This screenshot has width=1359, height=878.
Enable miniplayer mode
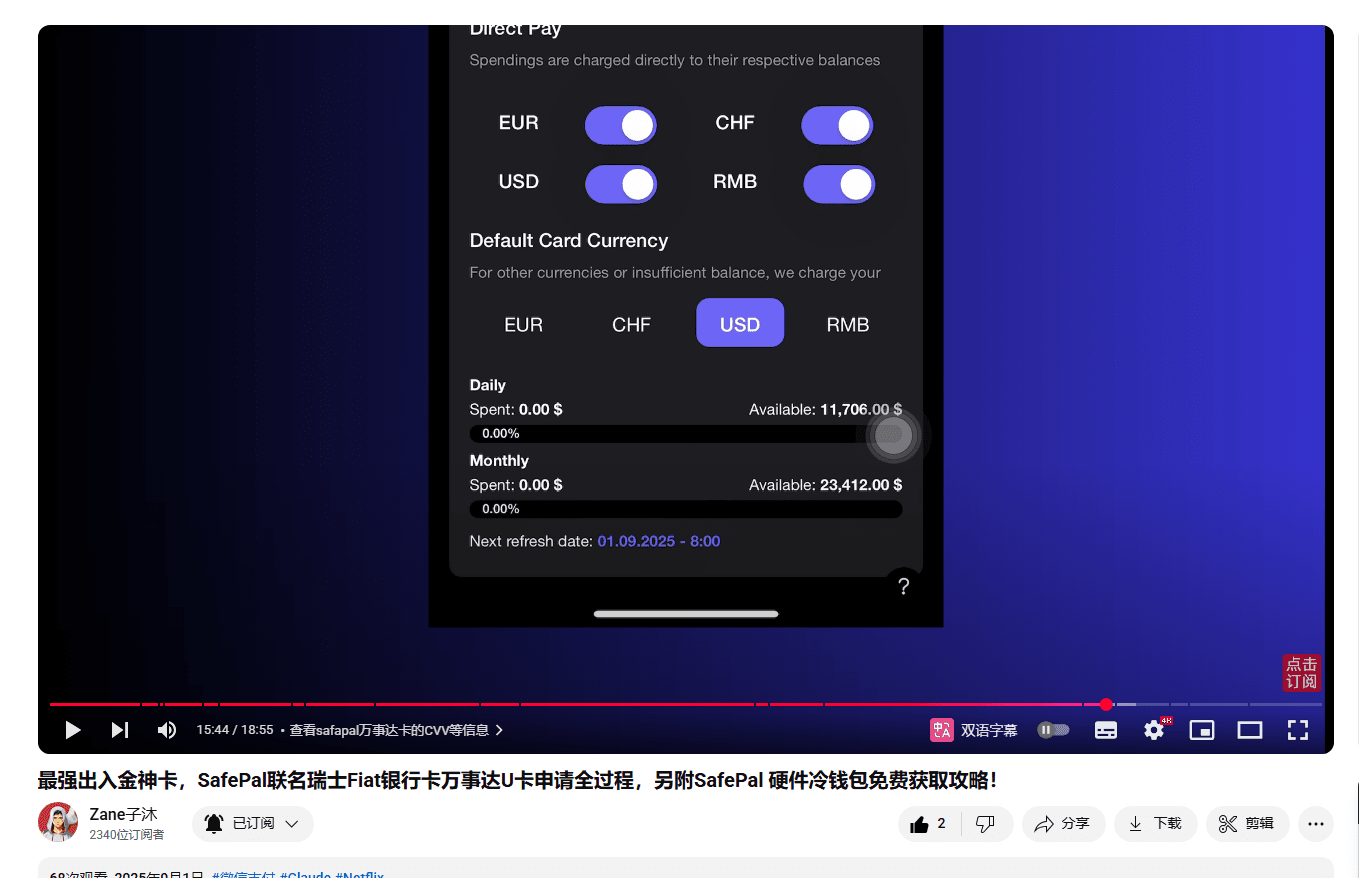click(x=1202, y=730)
